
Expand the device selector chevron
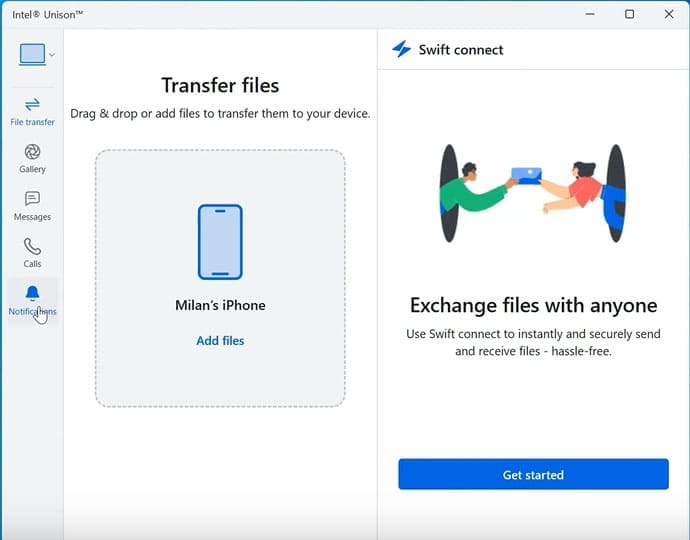52,56
